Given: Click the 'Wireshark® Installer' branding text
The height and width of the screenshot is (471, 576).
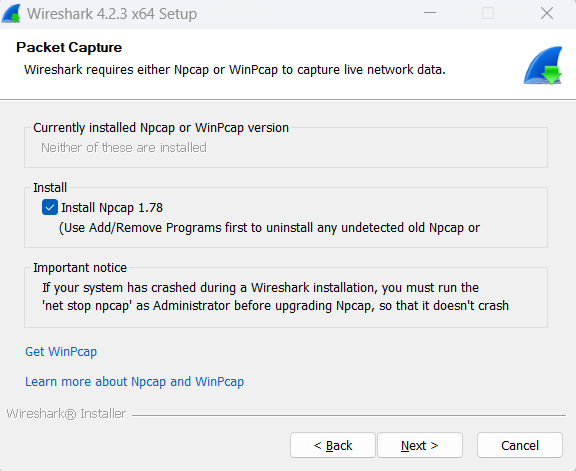Looking at the screenshot, I should [66, 414].
